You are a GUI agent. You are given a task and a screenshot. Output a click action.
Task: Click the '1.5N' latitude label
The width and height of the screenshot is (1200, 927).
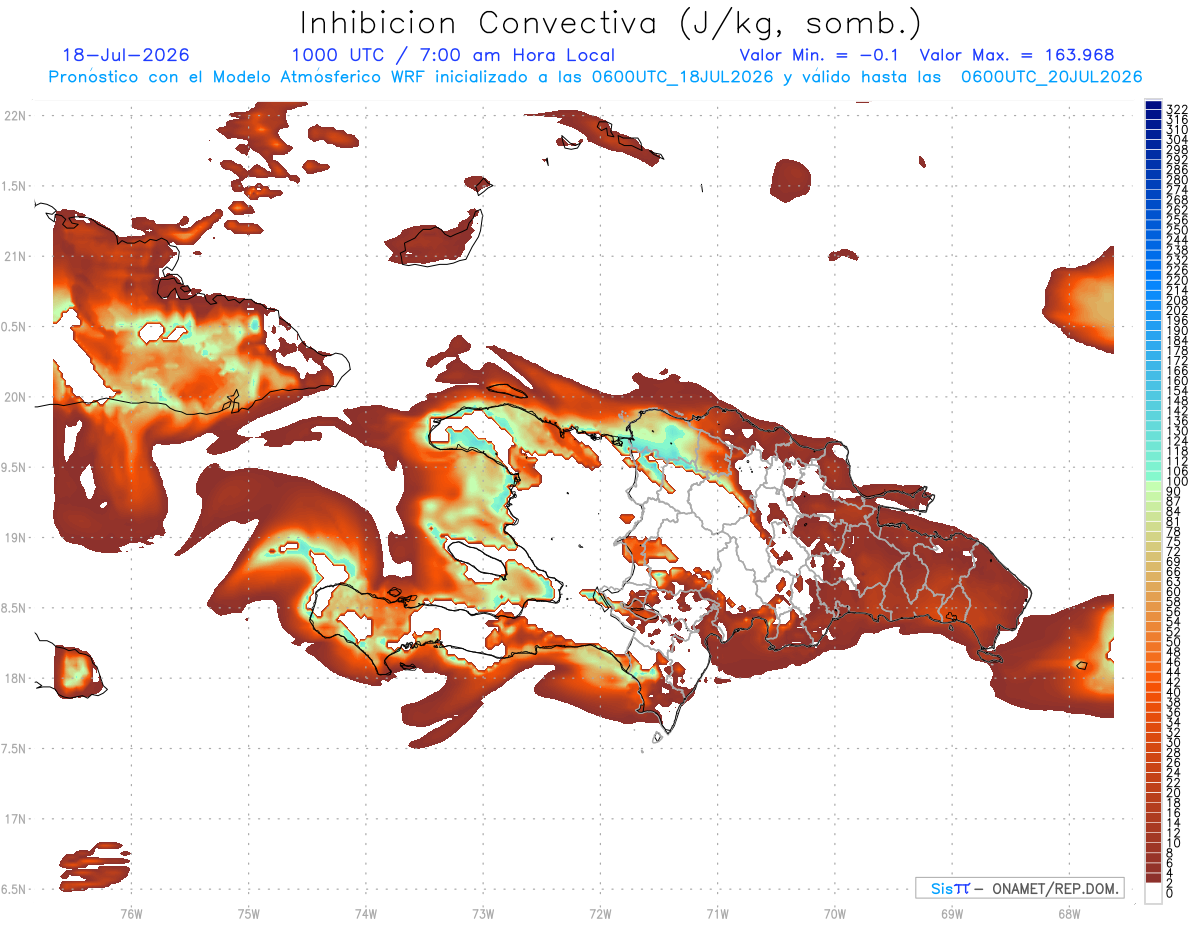coord(15,186)
